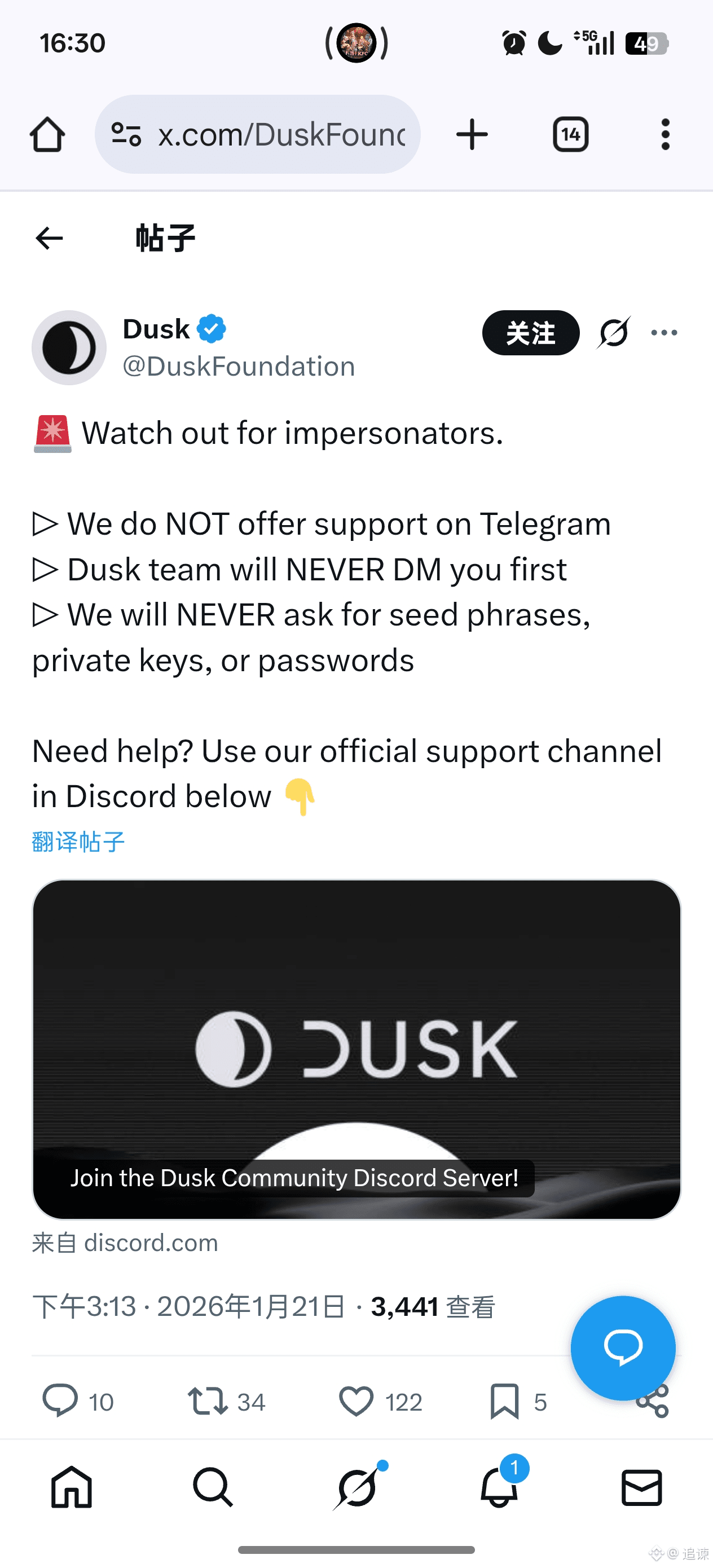Open a new browser tab
Viewport: 713px width, 1568px height.
[x=472, y=135]
